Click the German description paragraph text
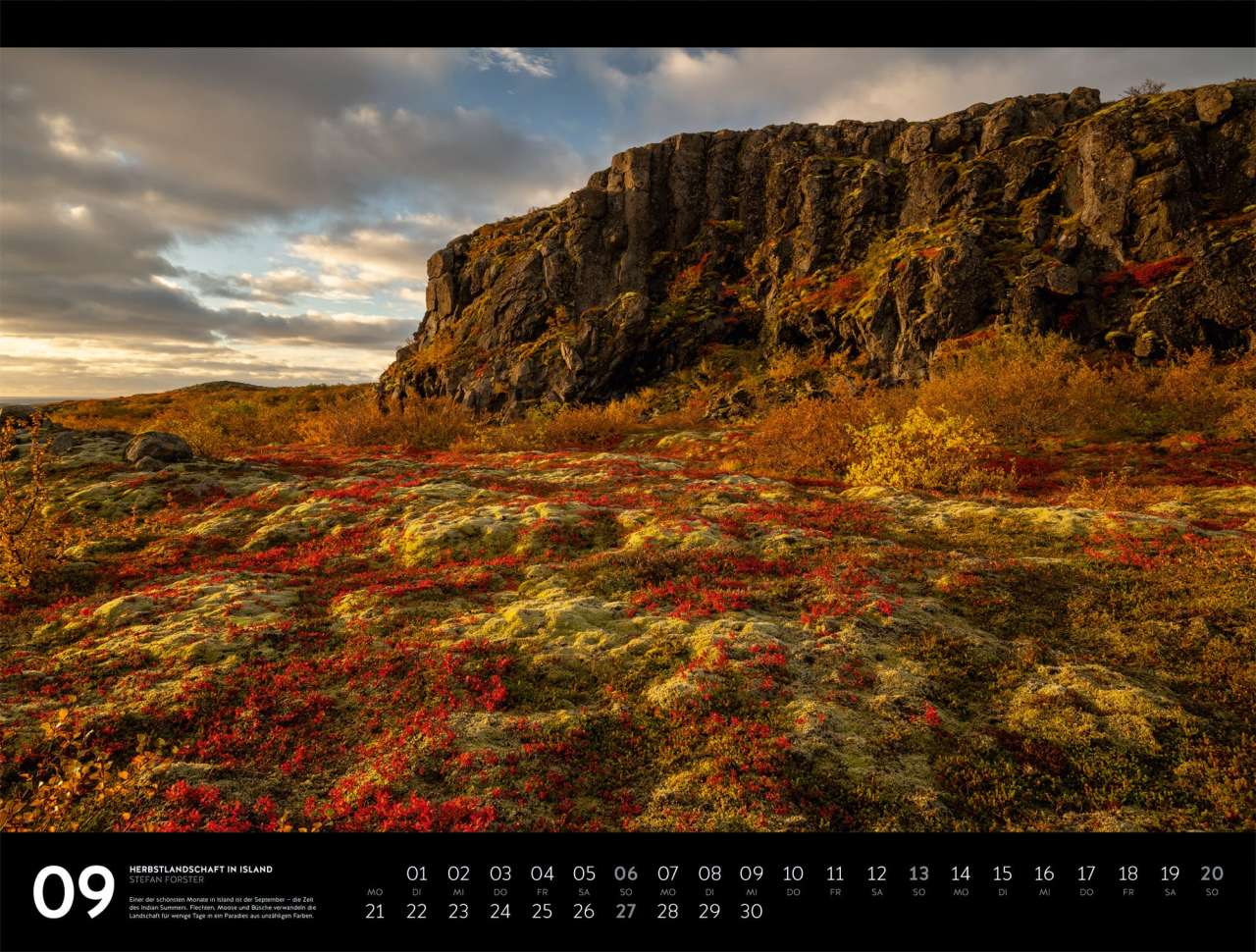1256x952 pixels. click(x=222, y=907)
